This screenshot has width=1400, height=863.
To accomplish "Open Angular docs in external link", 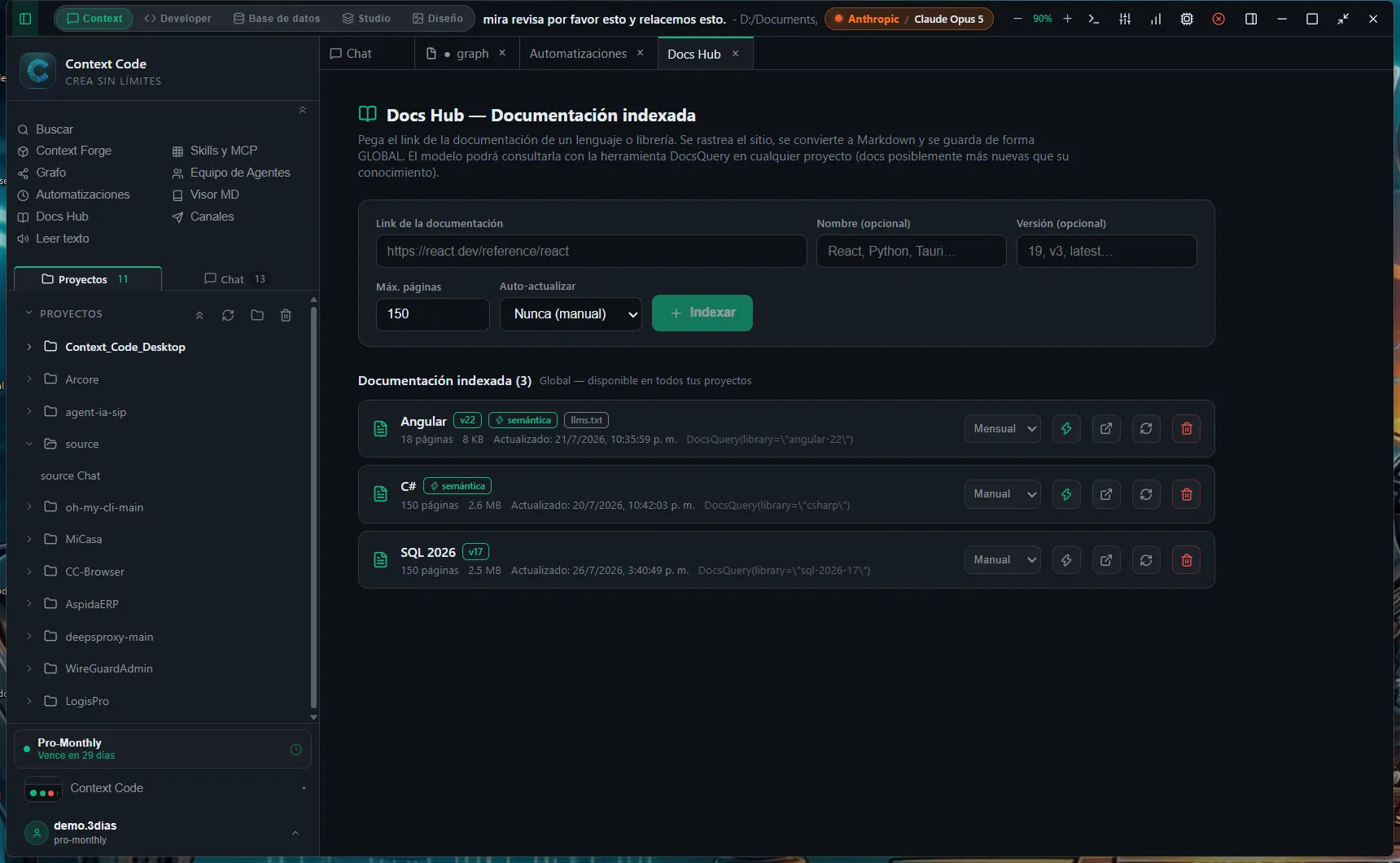I will (x=1106, y=429).
